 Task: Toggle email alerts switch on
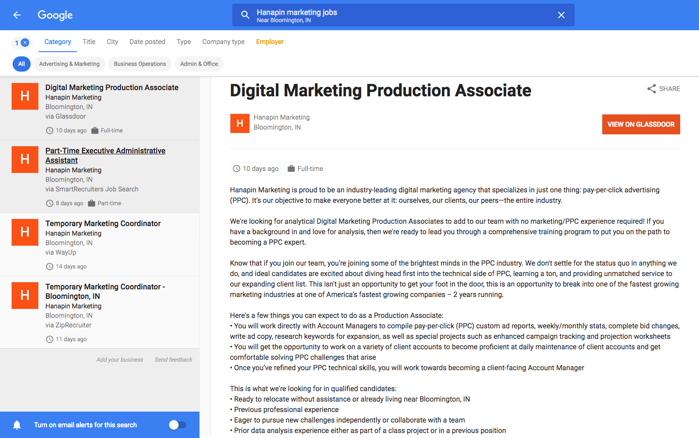pos(177,425)
